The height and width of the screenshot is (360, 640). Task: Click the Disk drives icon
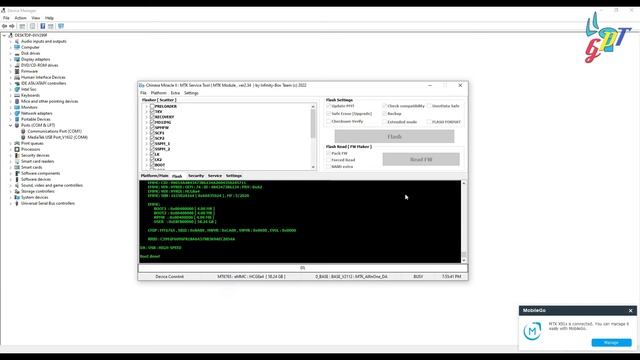17,53
